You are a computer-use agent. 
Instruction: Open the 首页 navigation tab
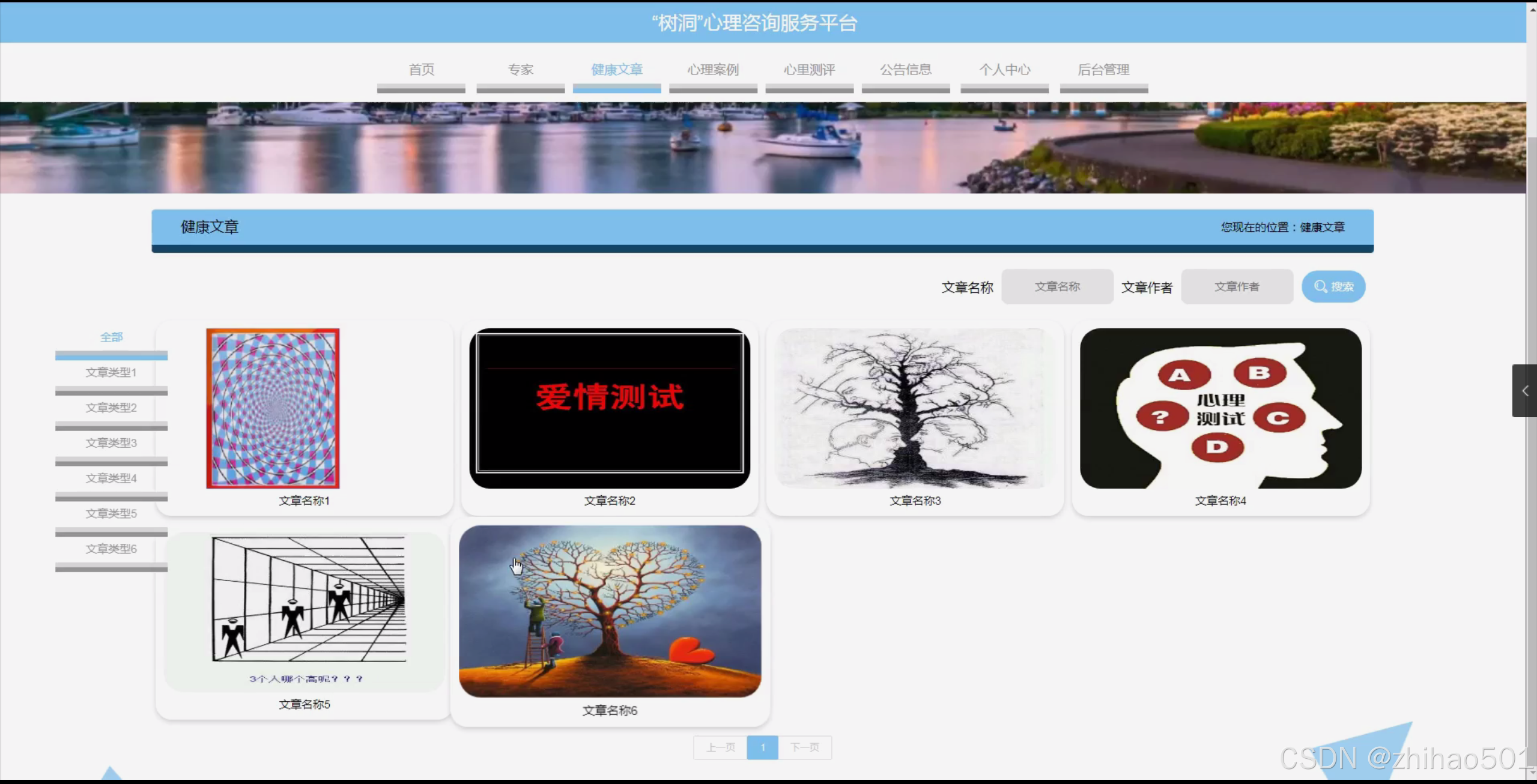click(x=421, y=70)
